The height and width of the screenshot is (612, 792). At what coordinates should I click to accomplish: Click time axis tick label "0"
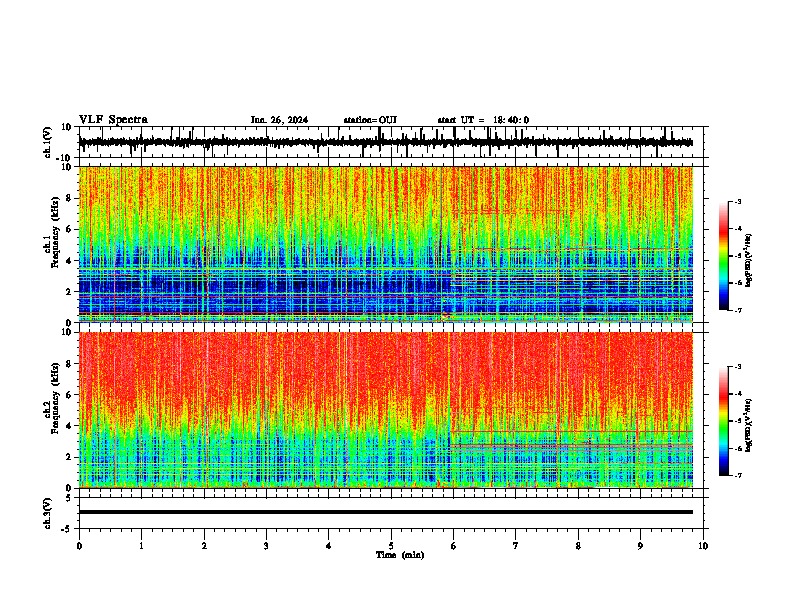79,546
